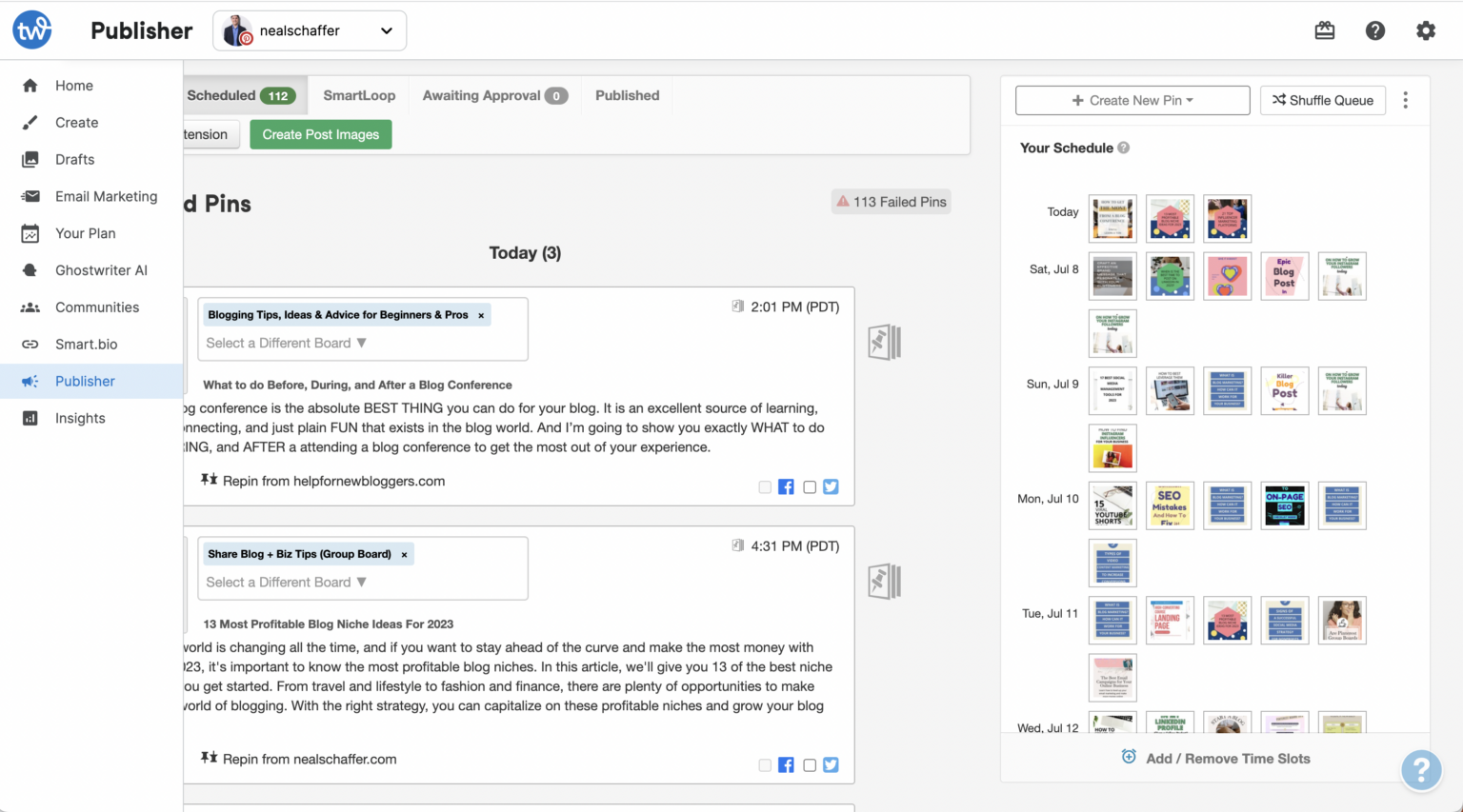Open the gift rewards icon in the header

tap(1324, 30)
